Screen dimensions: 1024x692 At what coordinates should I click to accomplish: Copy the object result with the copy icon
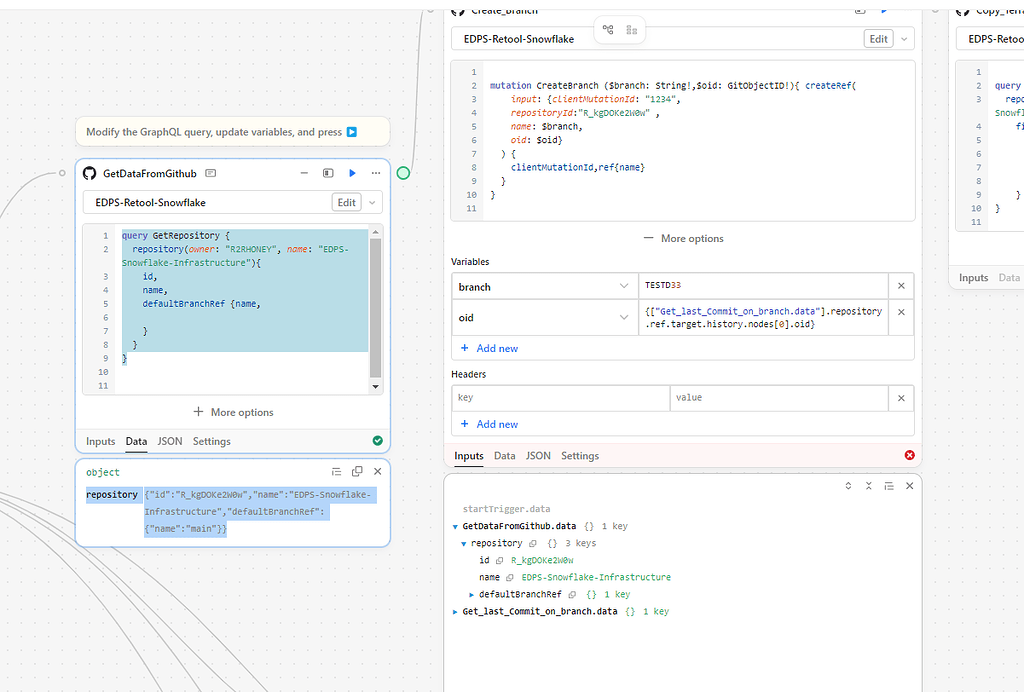[357, 471]
